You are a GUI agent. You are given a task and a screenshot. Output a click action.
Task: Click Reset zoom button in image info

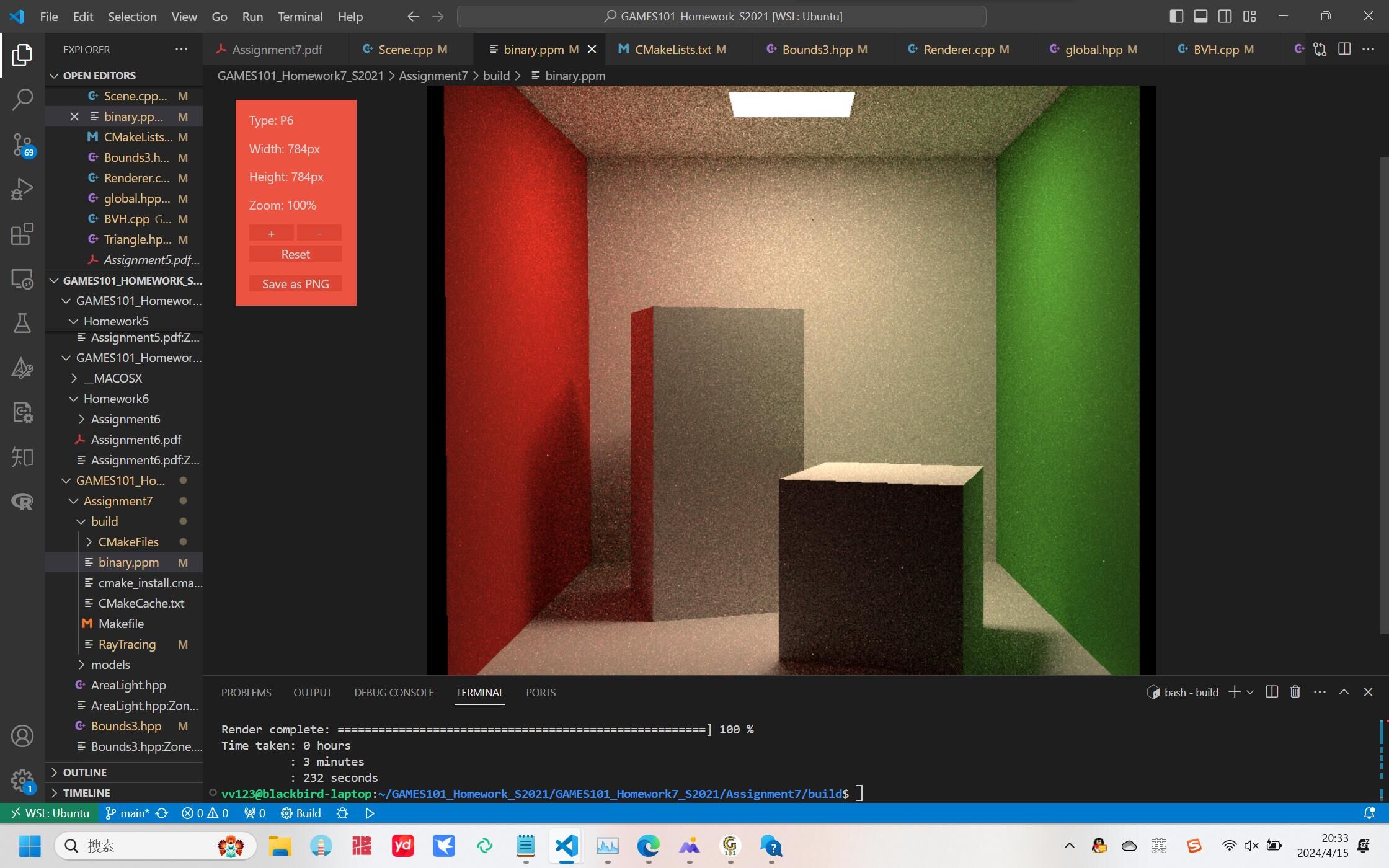(295, 254)
